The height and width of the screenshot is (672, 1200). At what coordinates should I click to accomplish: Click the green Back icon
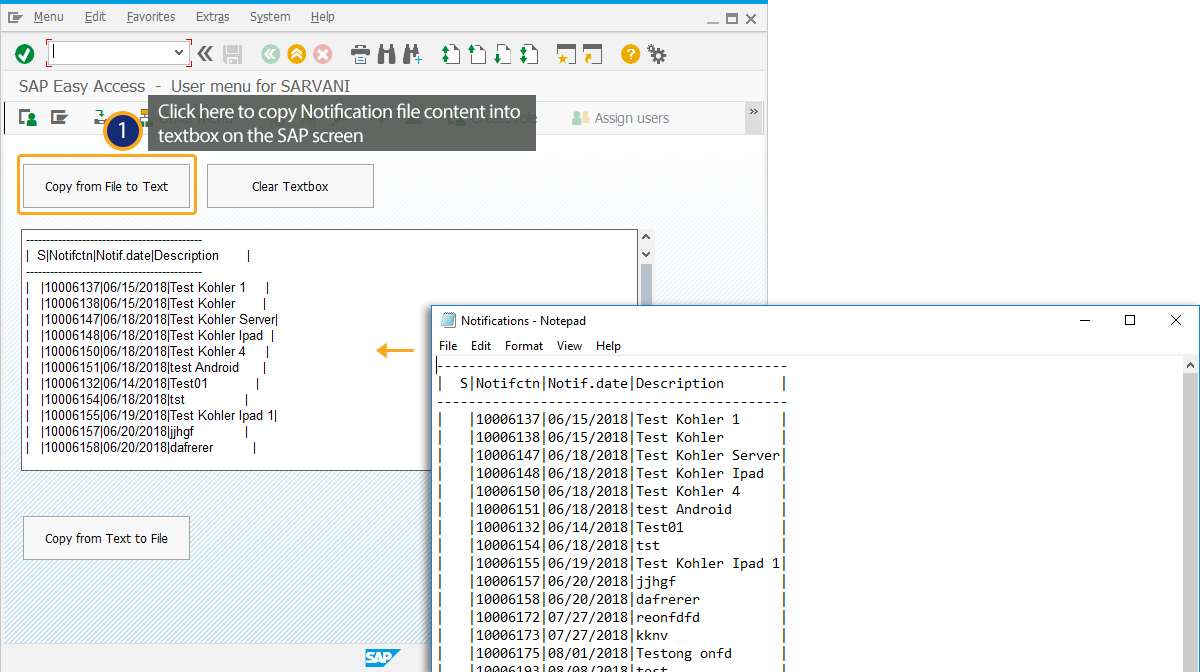270,54
